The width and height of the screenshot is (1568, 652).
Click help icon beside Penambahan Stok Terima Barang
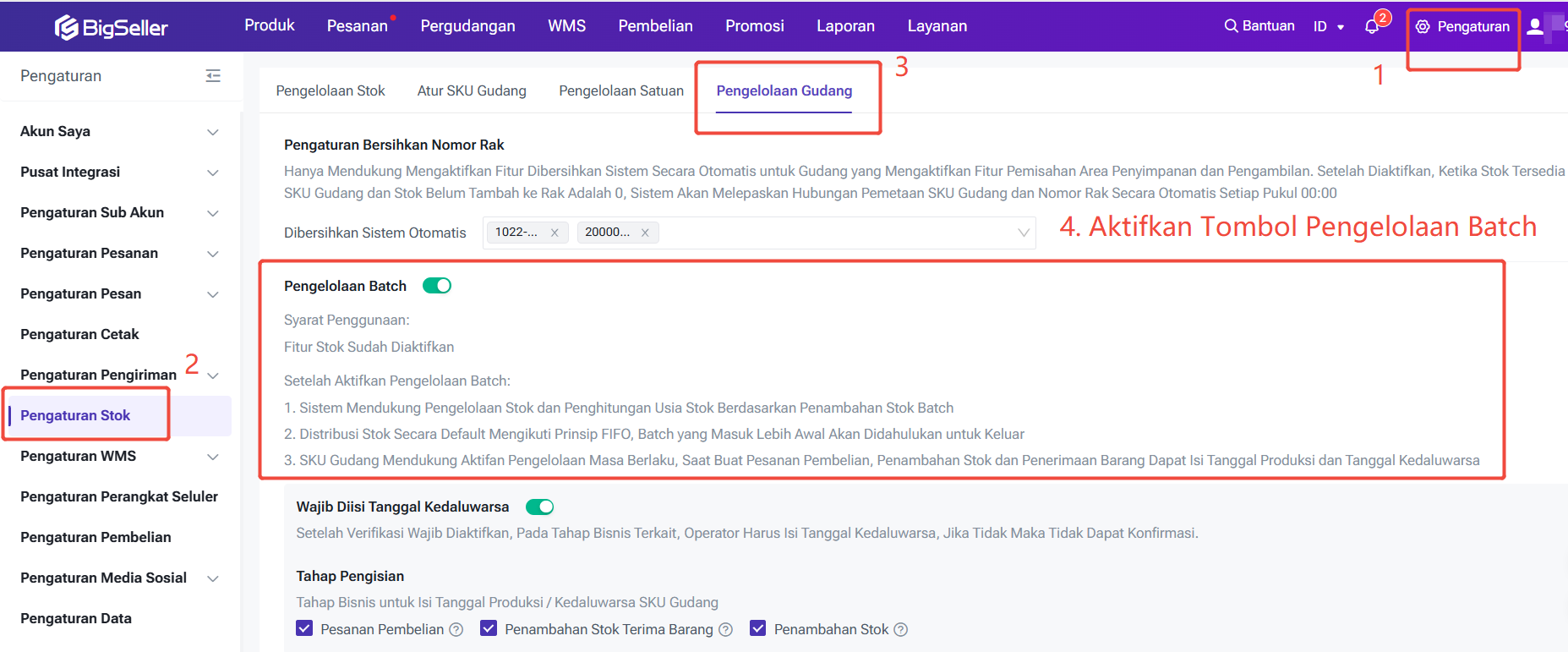(x=725, y=630)
